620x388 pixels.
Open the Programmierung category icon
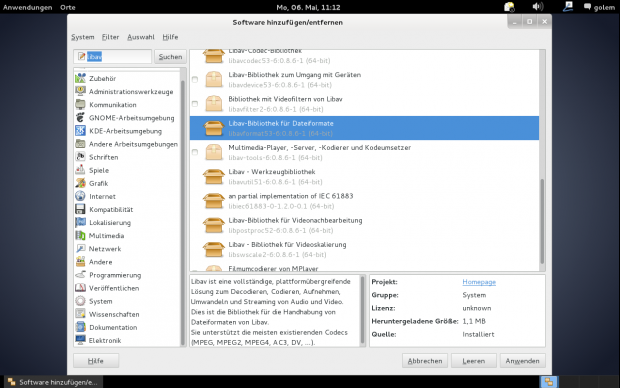[80, 274]
